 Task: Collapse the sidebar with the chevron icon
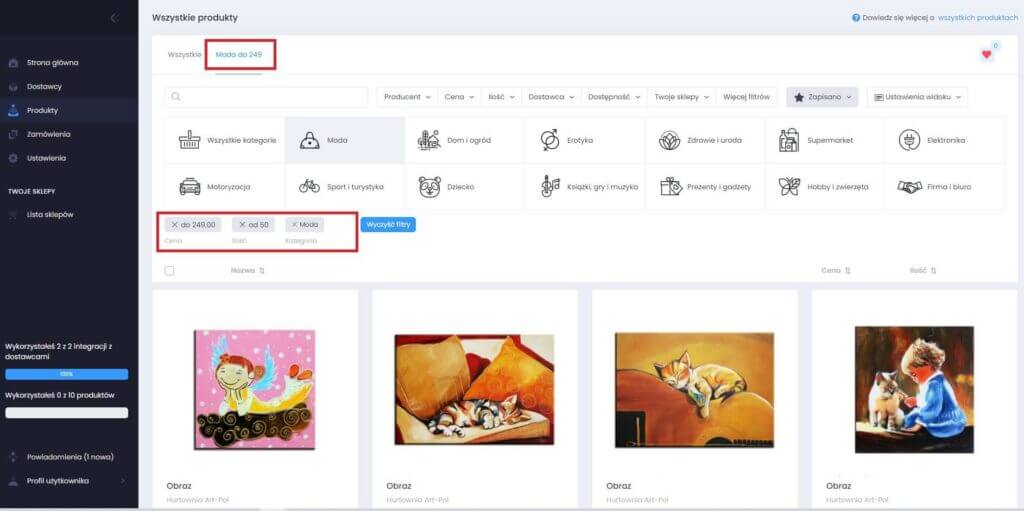114,18
